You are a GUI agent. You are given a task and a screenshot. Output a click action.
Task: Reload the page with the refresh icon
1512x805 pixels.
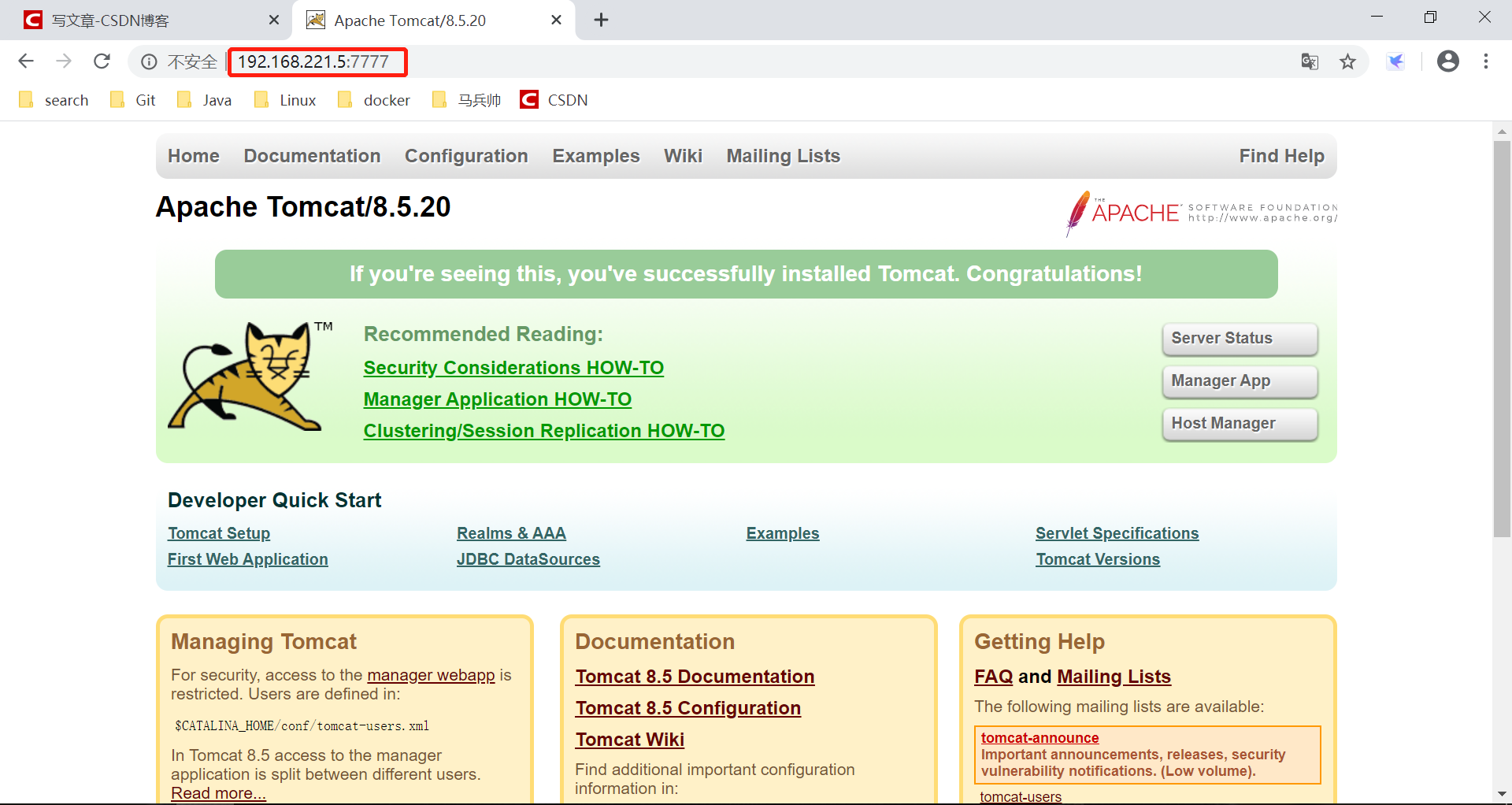102,61
